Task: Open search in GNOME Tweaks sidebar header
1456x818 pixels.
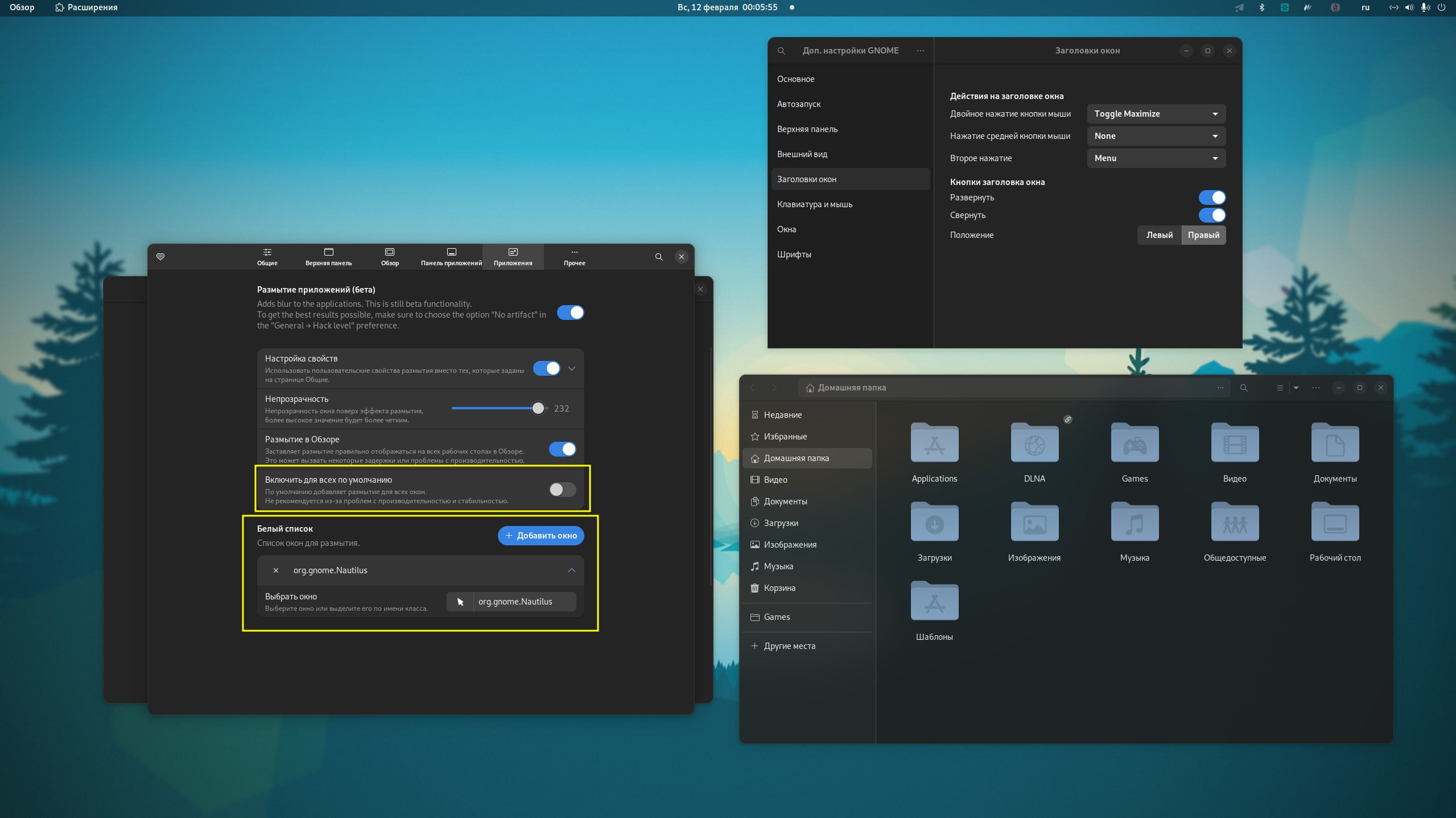Action: [782, 51]
